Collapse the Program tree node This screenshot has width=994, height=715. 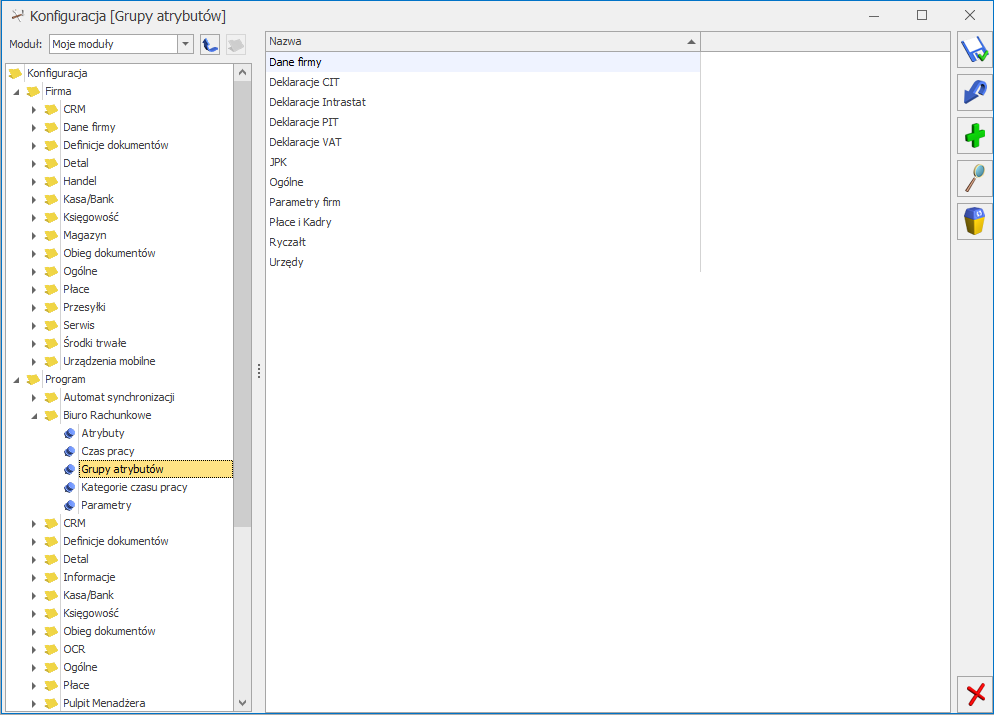[16, 380]
